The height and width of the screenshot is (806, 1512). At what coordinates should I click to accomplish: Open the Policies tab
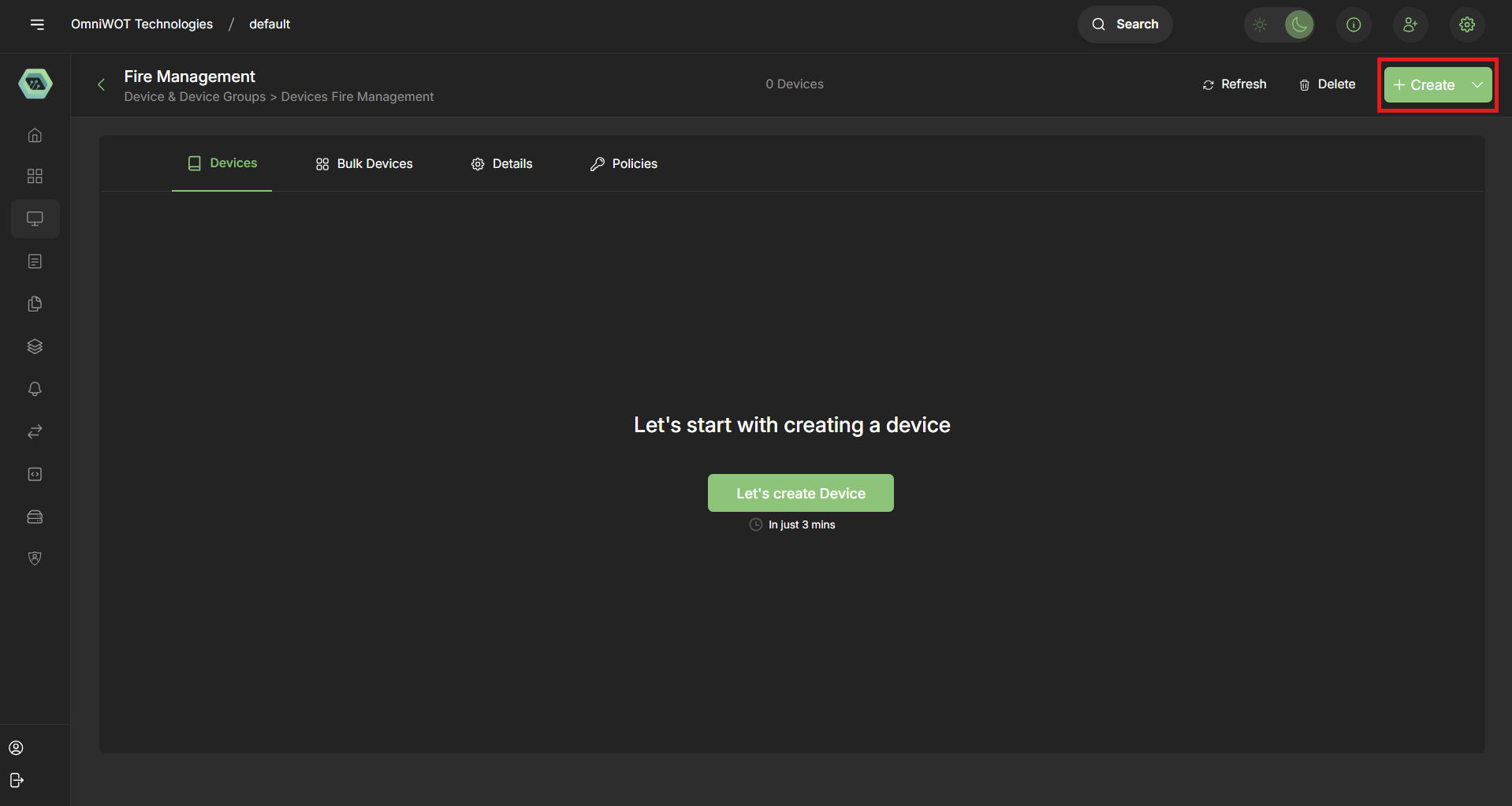pos(623,163)
